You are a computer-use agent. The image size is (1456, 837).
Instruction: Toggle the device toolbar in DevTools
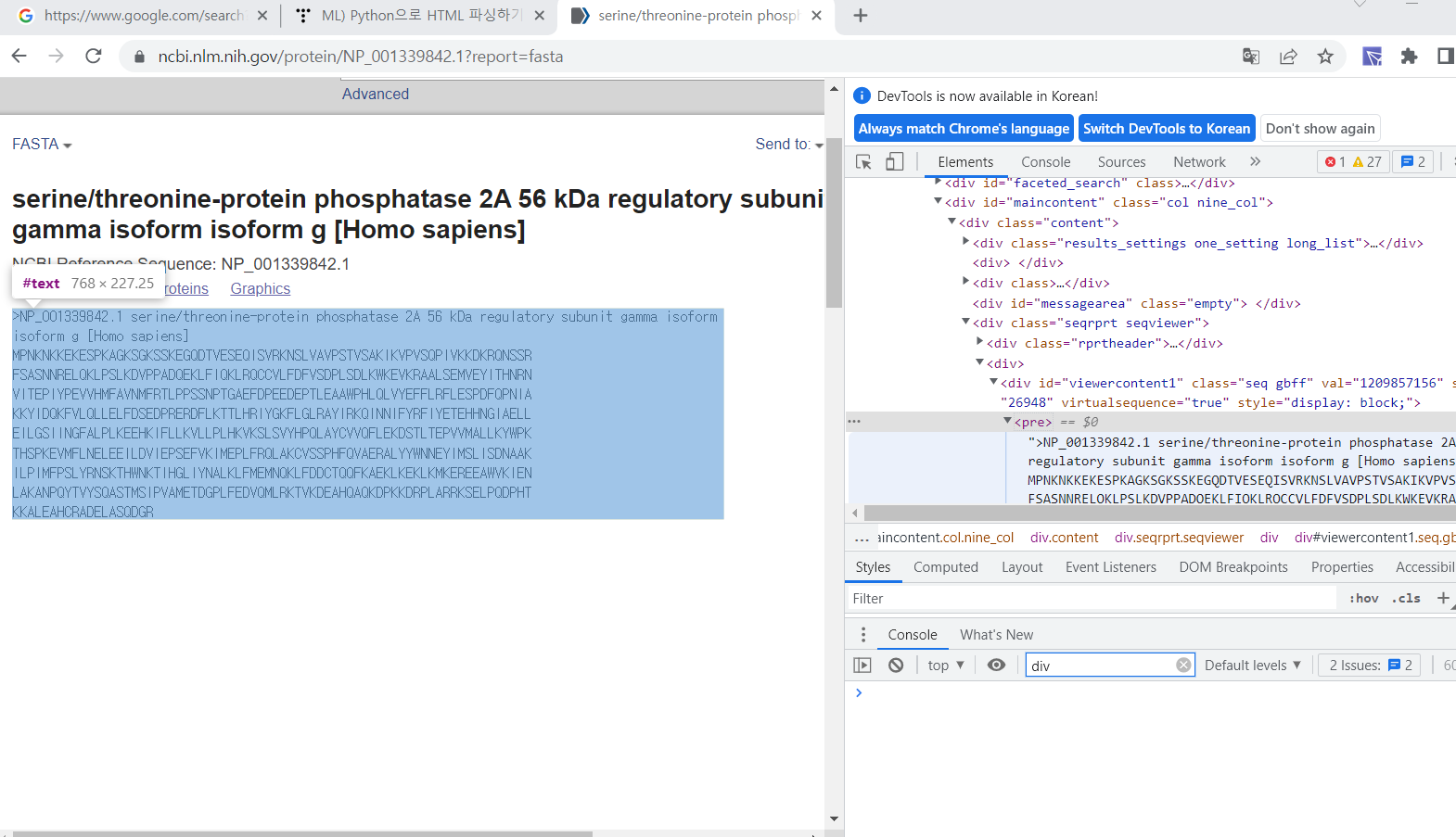pyautogui.click(x=894, y=162)
